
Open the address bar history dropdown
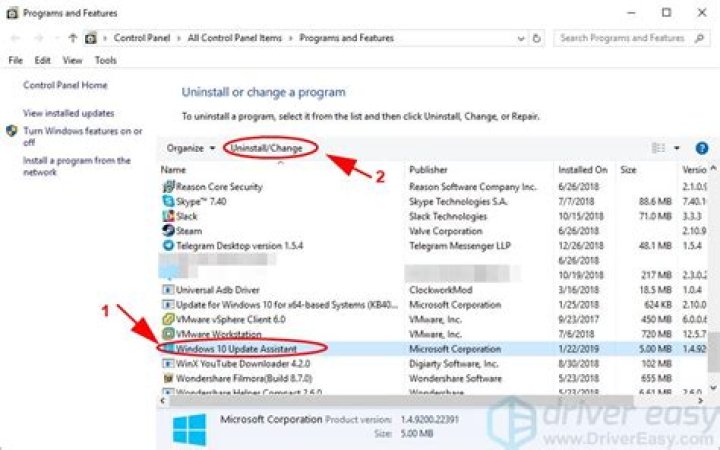click(x=521, y=39)
